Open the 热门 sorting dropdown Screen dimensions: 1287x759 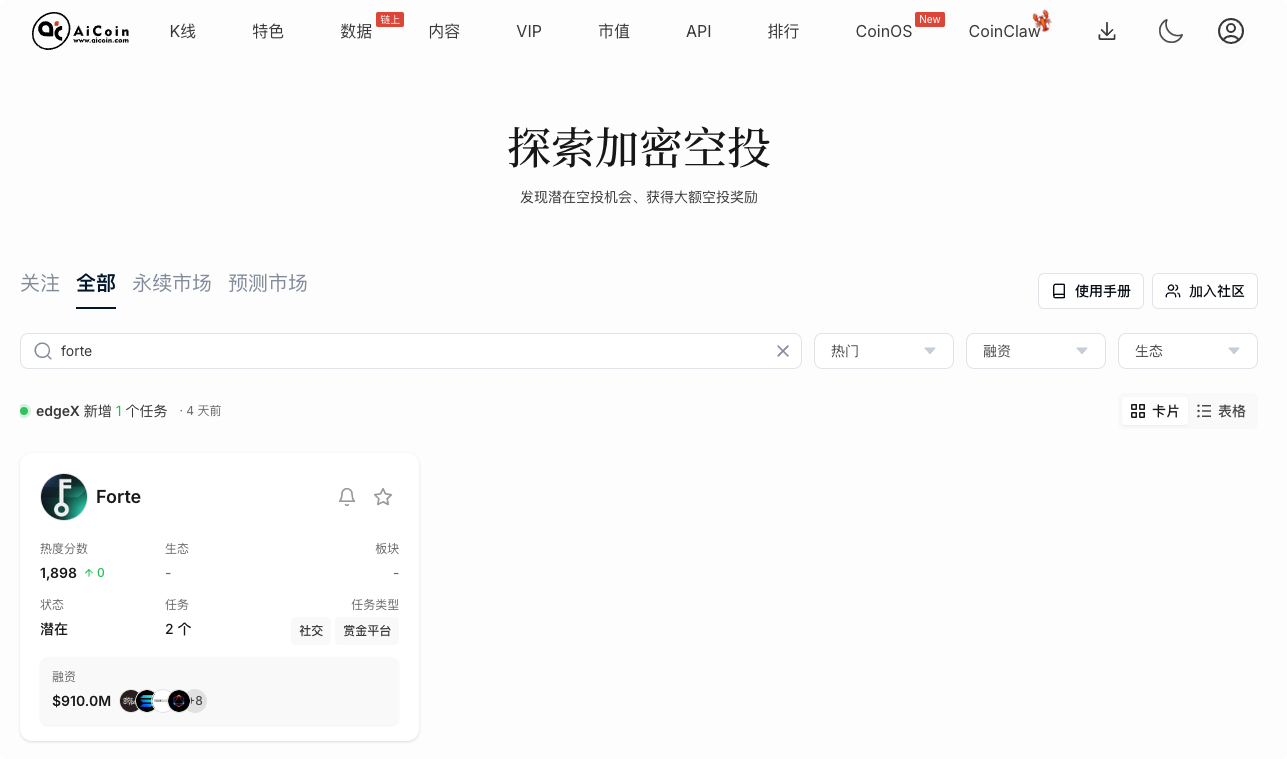[883, 351]
